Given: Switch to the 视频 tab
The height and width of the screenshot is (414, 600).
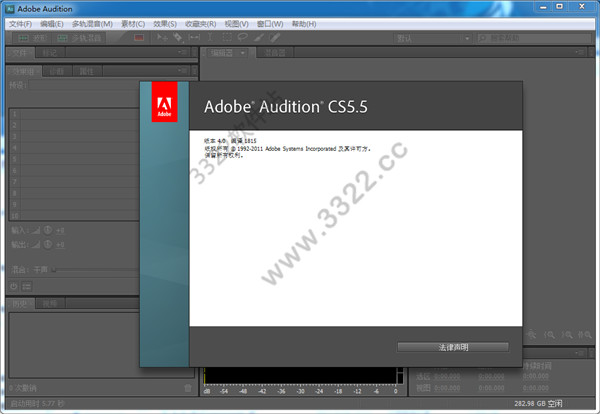Looking at the screenshot, I should point(50,304).
